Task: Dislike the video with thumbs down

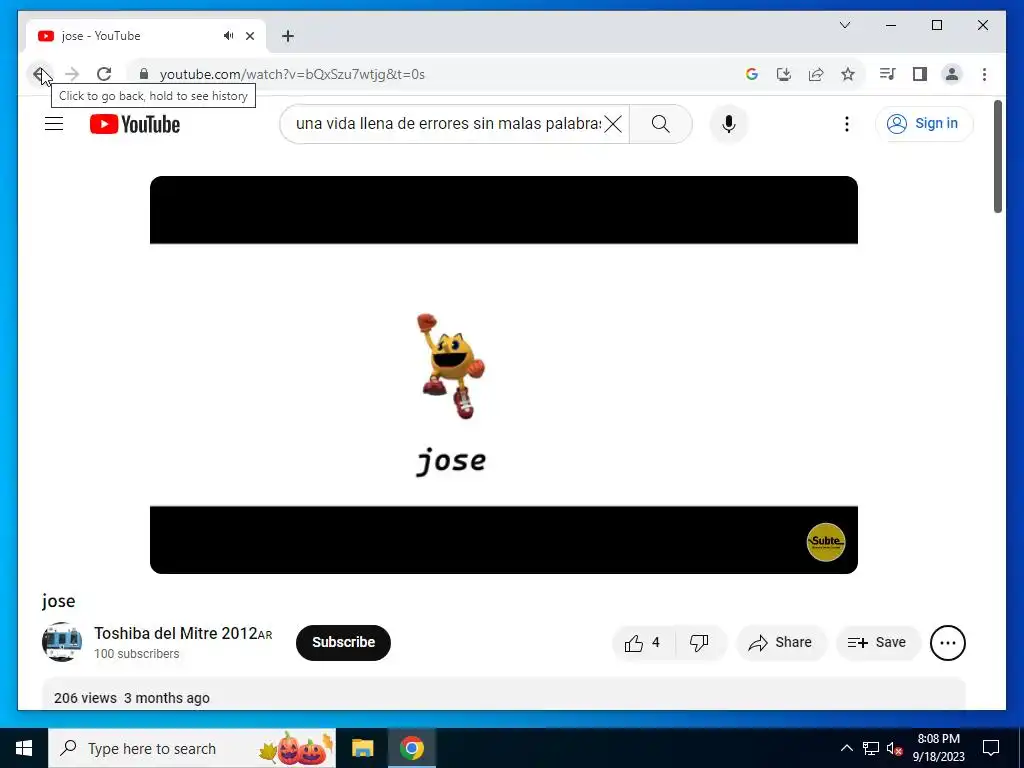Action: (699, 643)
